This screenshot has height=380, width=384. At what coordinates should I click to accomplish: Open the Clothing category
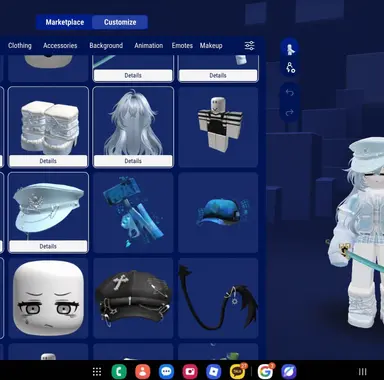pyautogui.click(x=20, y=46)
